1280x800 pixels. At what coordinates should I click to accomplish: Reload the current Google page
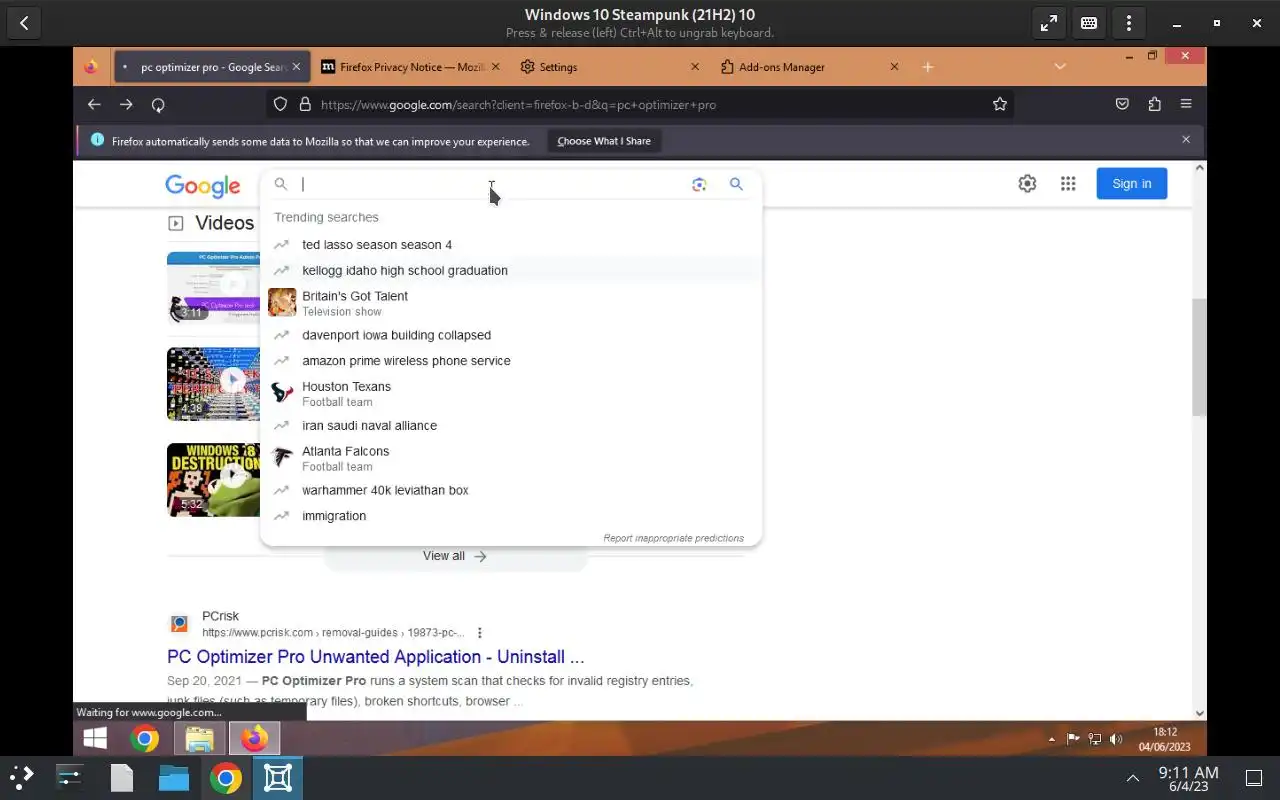click(x=158, y=104)
